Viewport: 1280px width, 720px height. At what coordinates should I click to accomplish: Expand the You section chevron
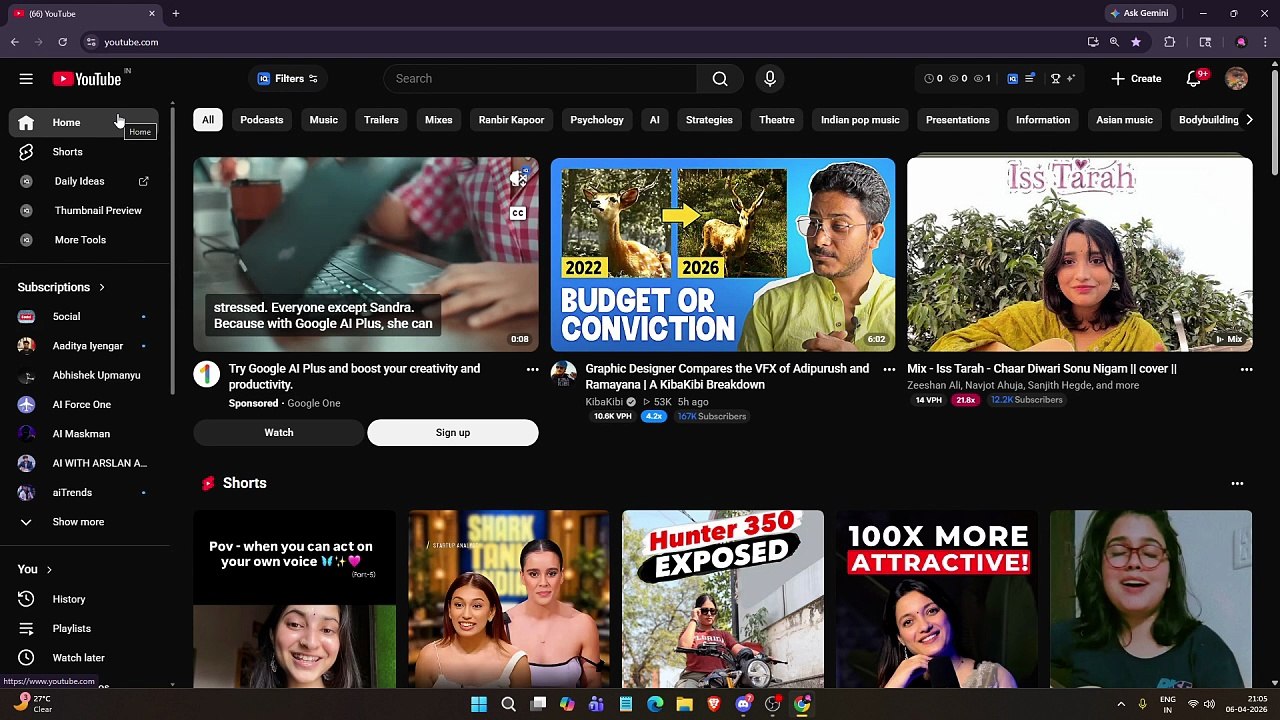point(49,570)
